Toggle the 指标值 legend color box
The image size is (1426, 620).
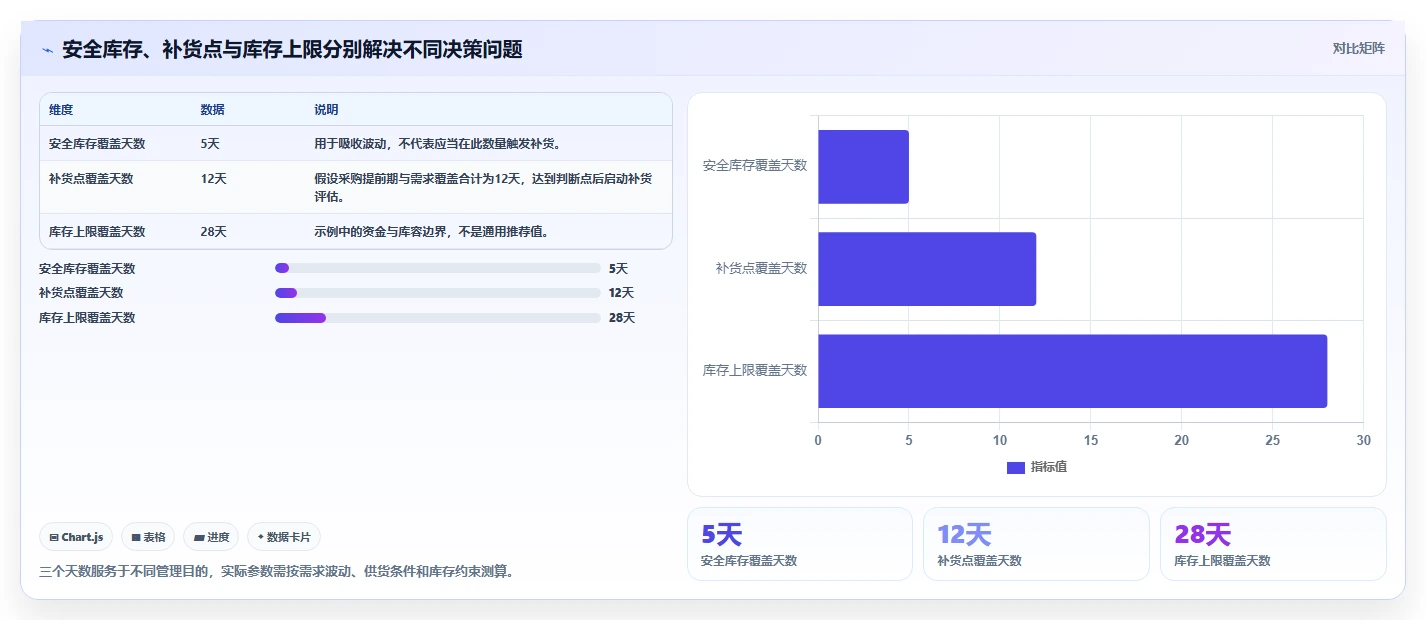tap(1016, 467)
